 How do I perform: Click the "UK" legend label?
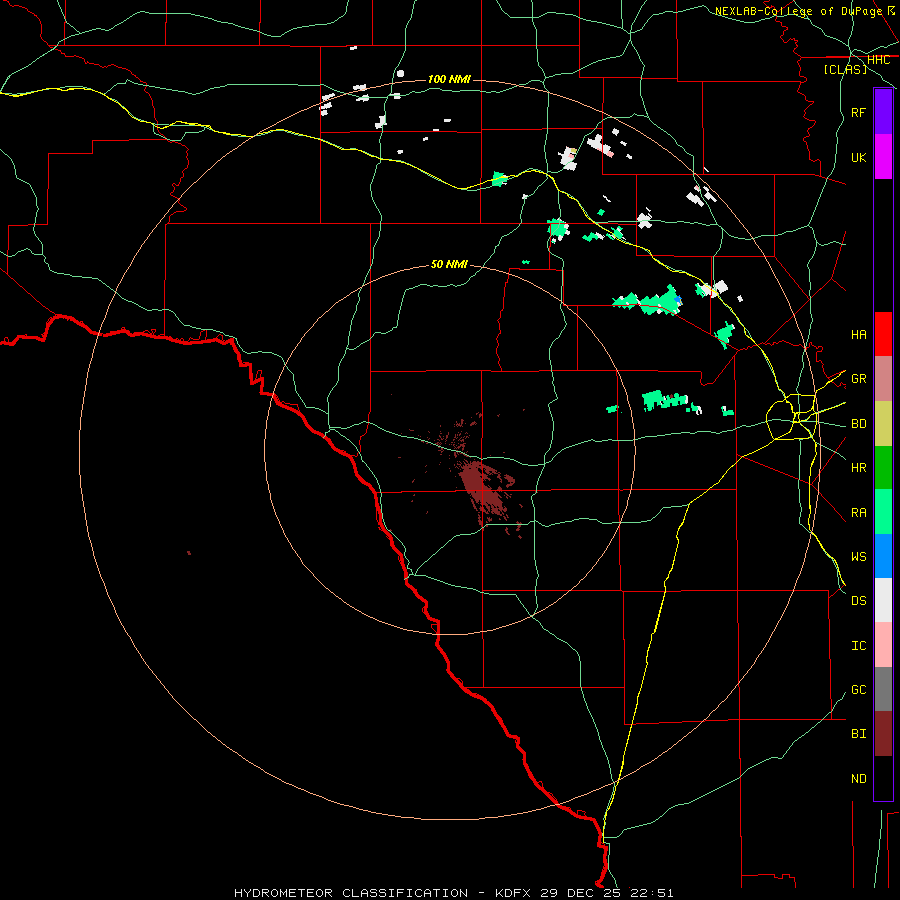point(858,157)
